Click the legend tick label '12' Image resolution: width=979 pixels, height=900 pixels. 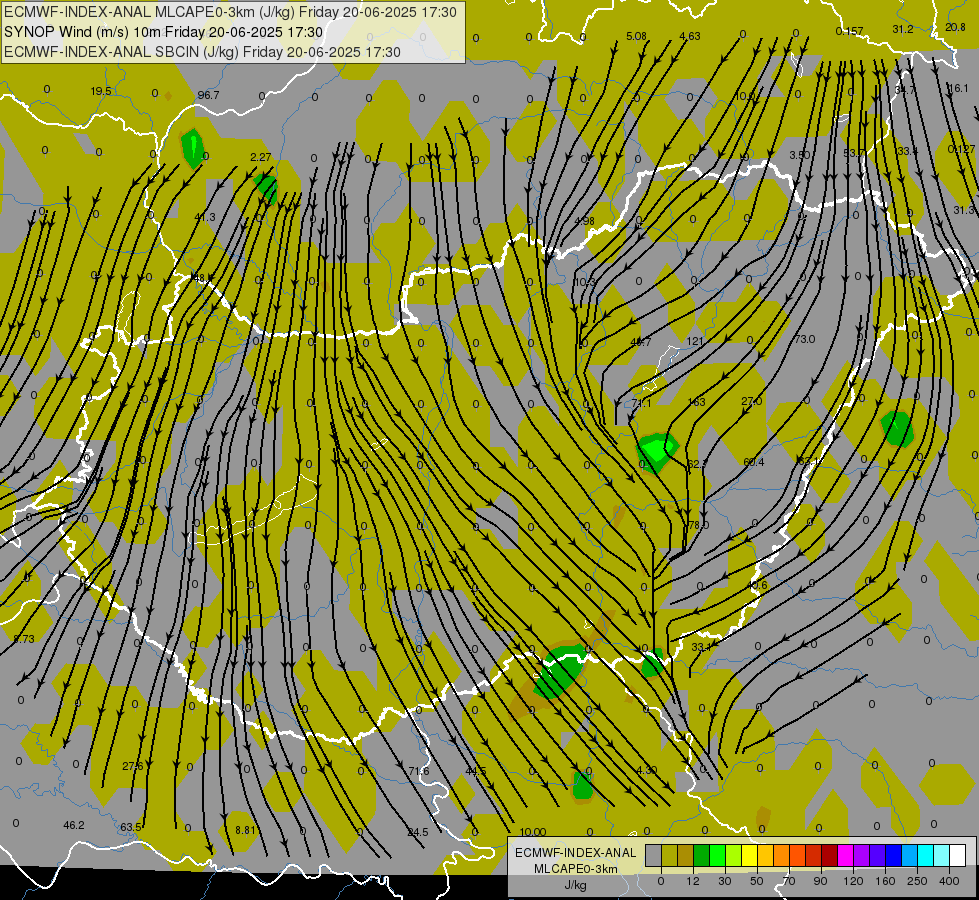click(x=693, y=881)
